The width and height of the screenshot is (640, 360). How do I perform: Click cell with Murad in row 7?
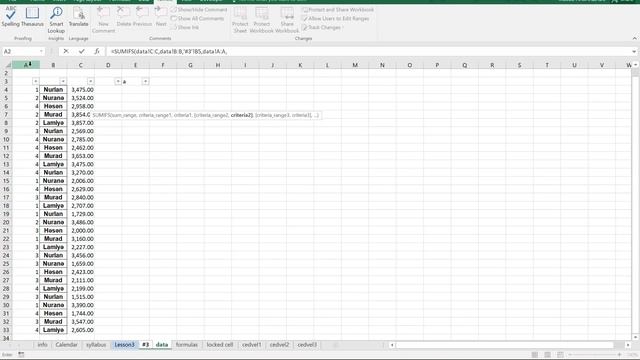(53, 115)
